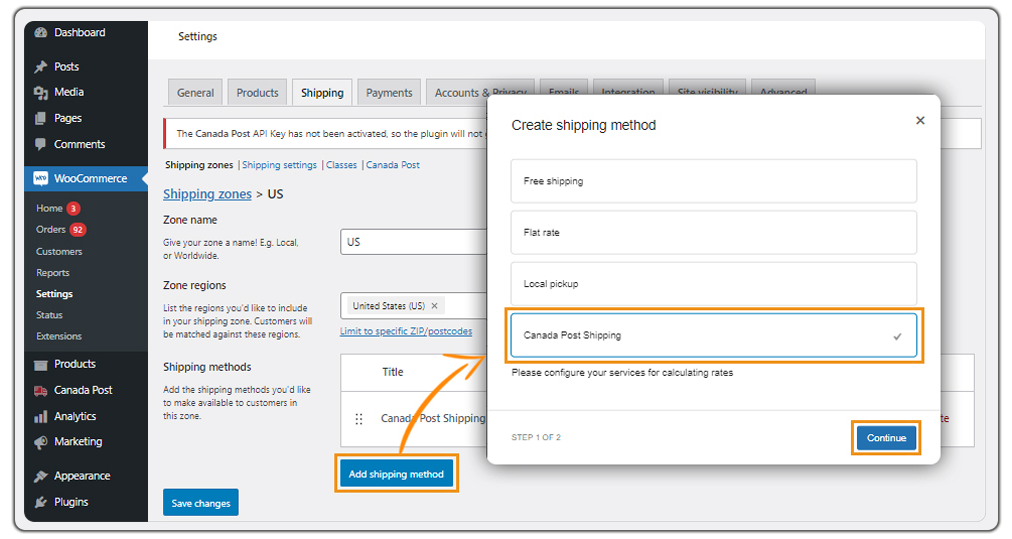Click Limit to specific ZIP/postcodes link

(406, 331)
